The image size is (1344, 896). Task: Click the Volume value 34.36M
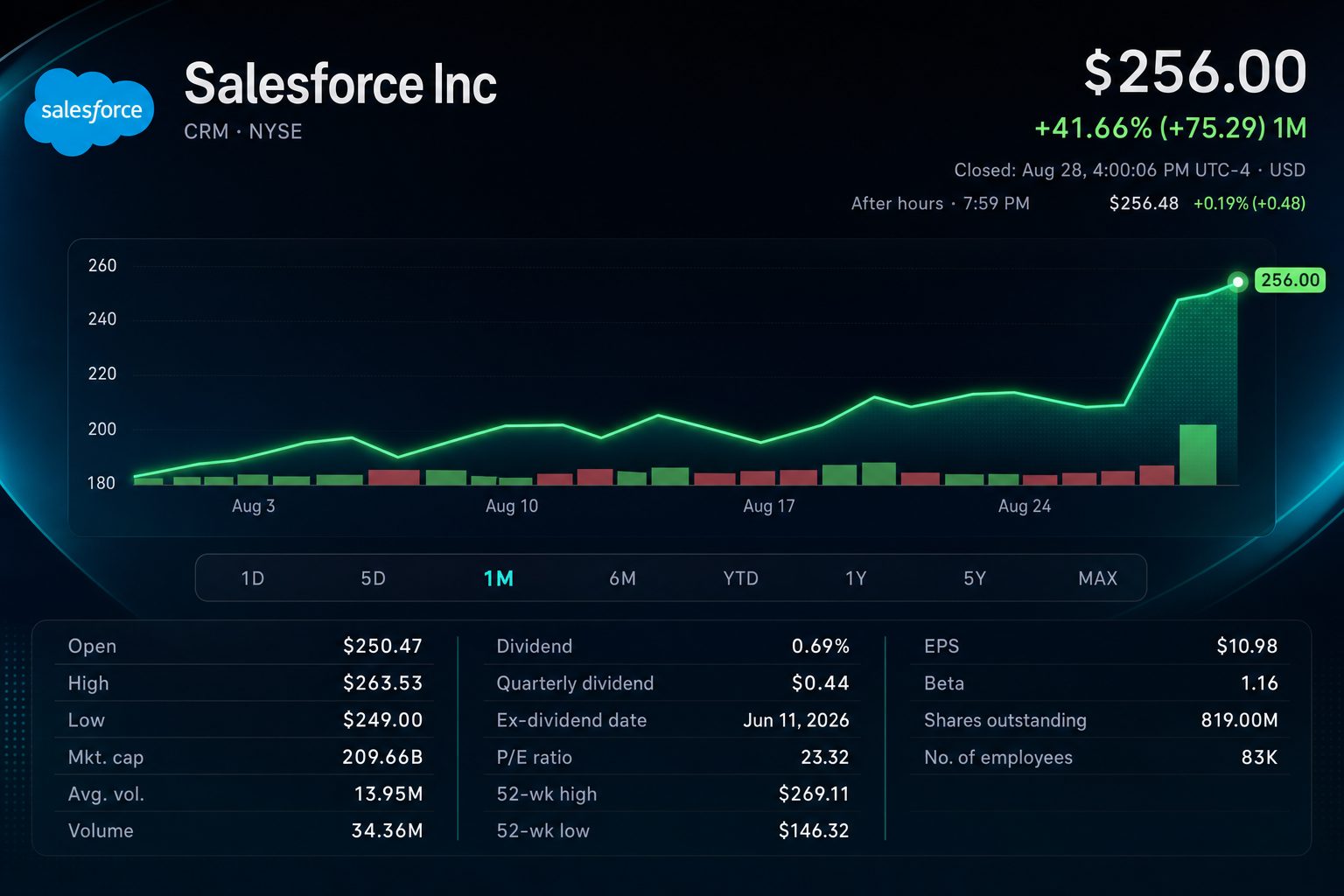387,830
